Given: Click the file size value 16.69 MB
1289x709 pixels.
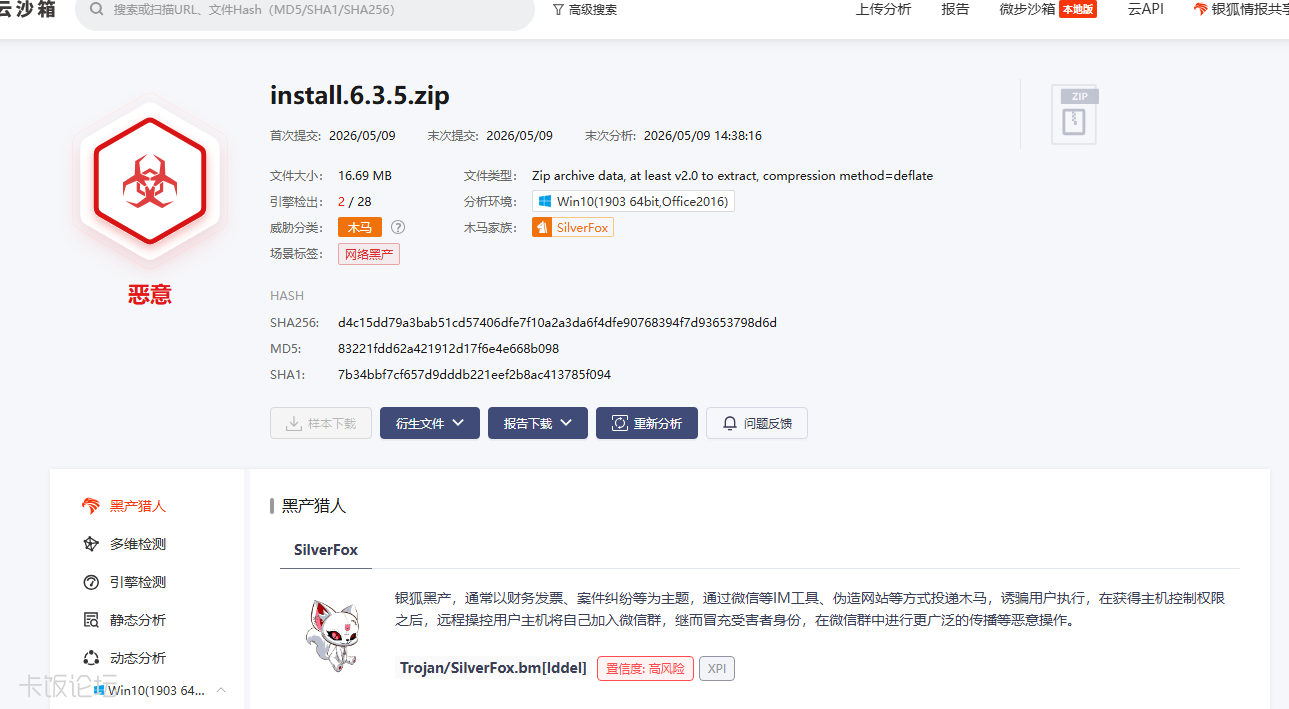Looking at the screenshot, I should [x=365, y=175].
